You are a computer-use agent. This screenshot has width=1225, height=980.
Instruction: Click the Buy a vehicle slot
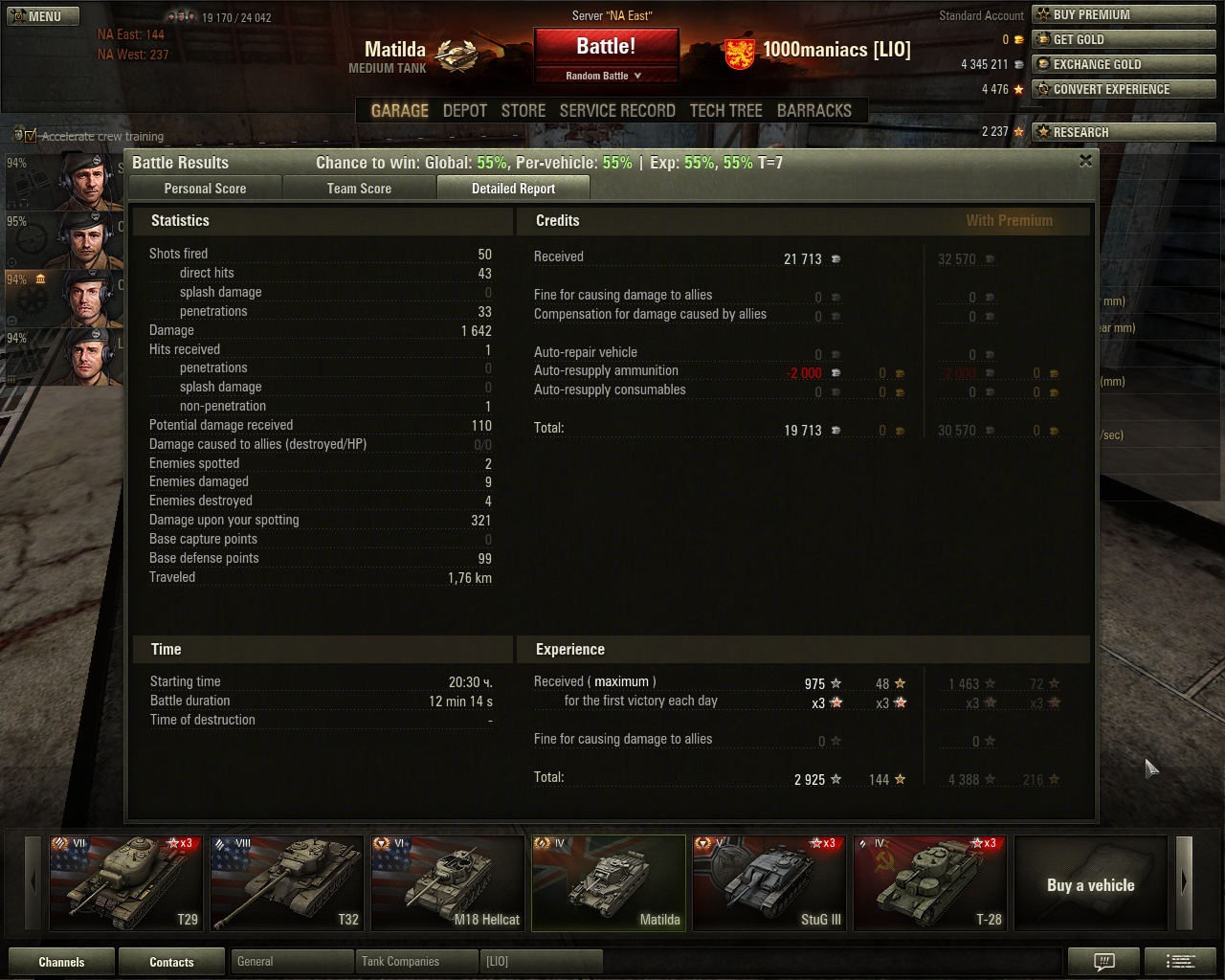coord(1091,882)
